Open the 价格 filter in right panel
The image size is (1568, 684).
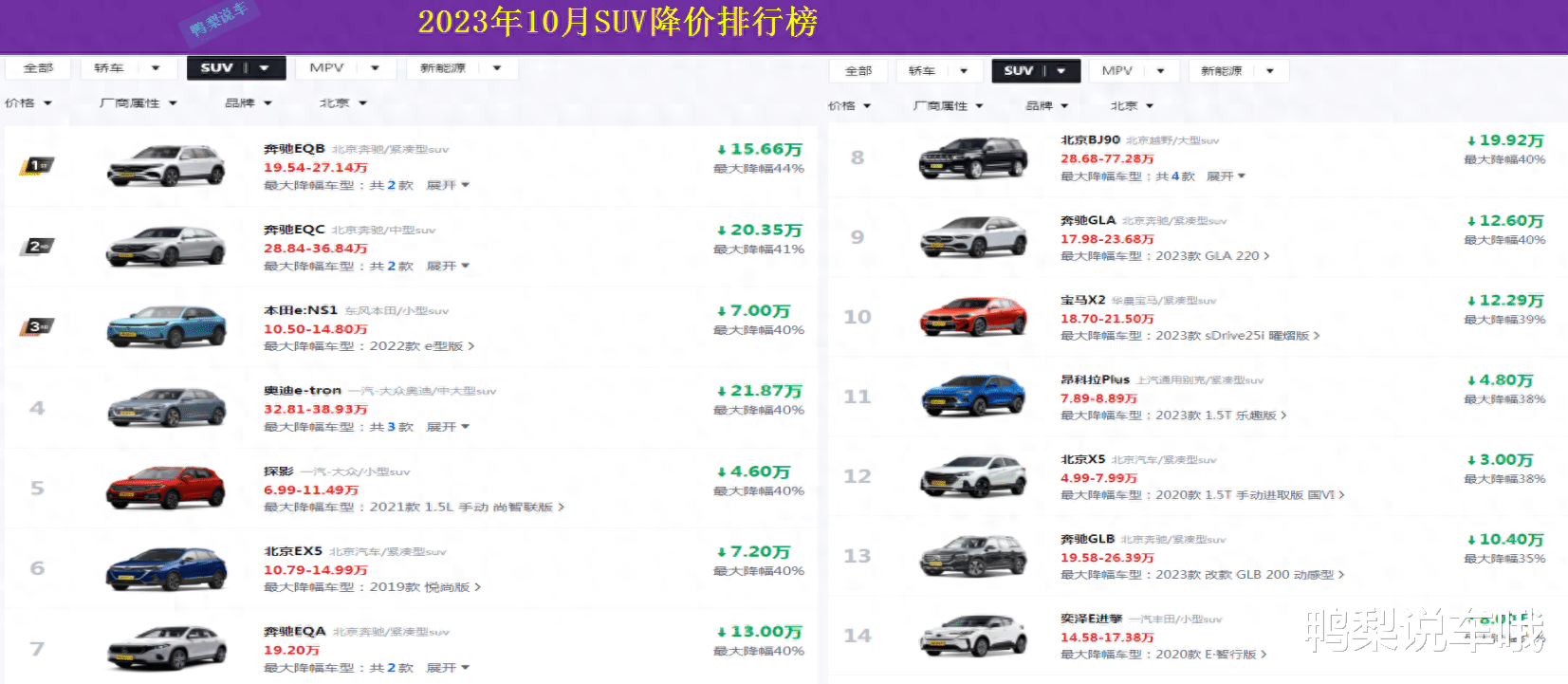[x=849, y=106]
